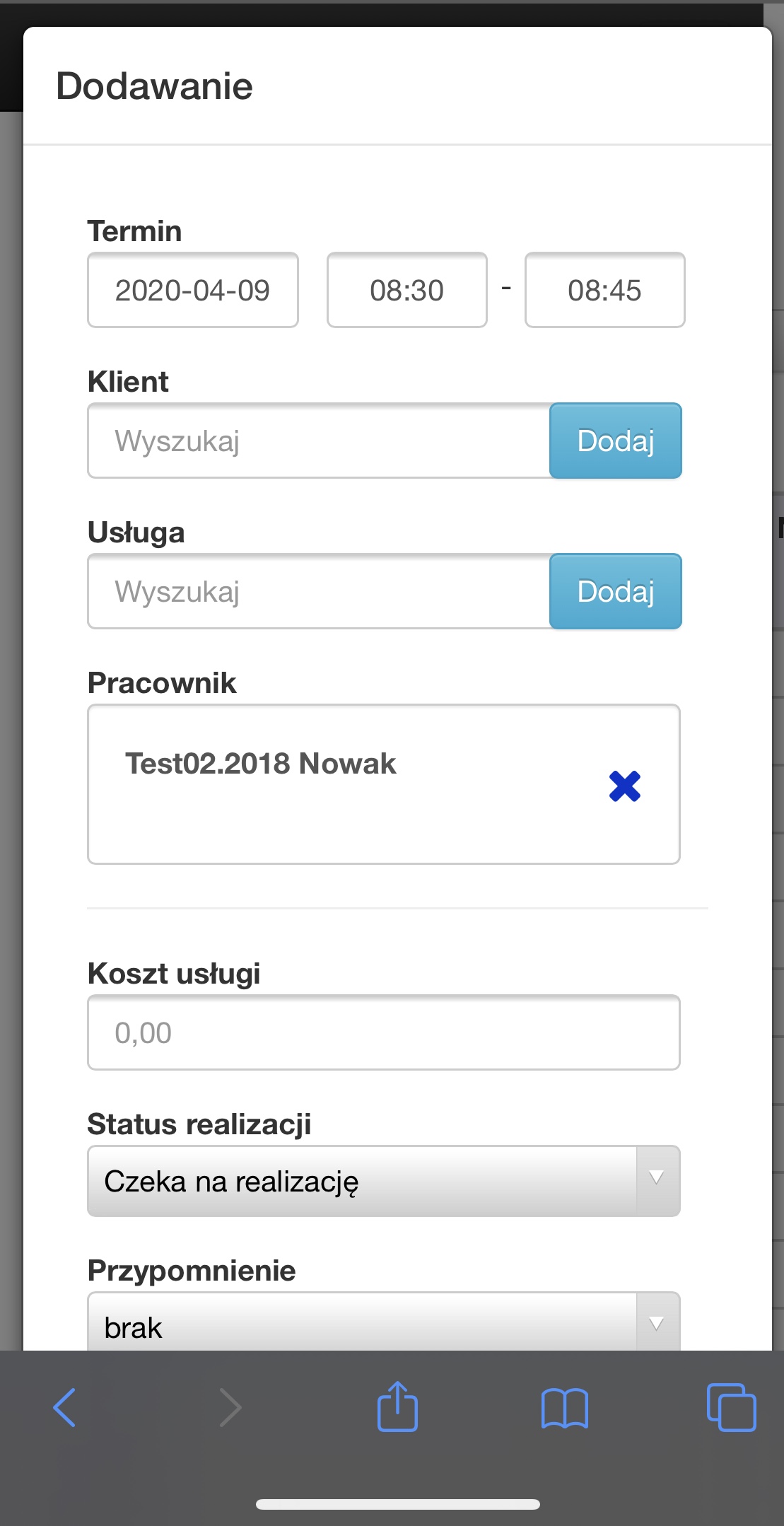The height and width of the screenshot is (1526, 784).
Task: Tap Safari forward arrow
Action: point(230,1407)
